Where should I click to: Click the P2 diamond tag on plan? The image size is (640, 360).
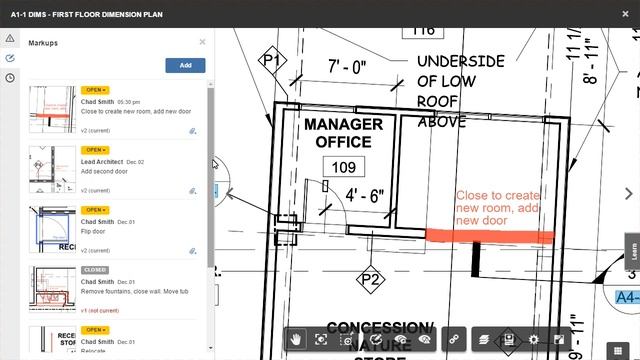pos(370,280)
